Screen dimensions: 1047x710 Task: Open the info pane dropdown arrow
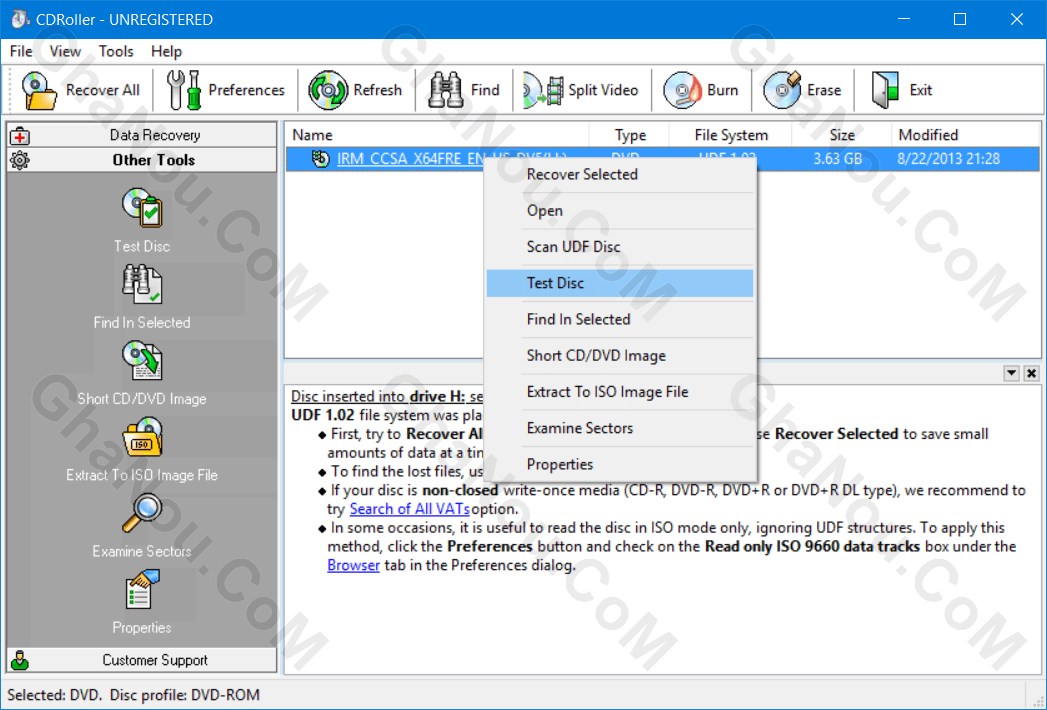click(x=1012, y=373)
